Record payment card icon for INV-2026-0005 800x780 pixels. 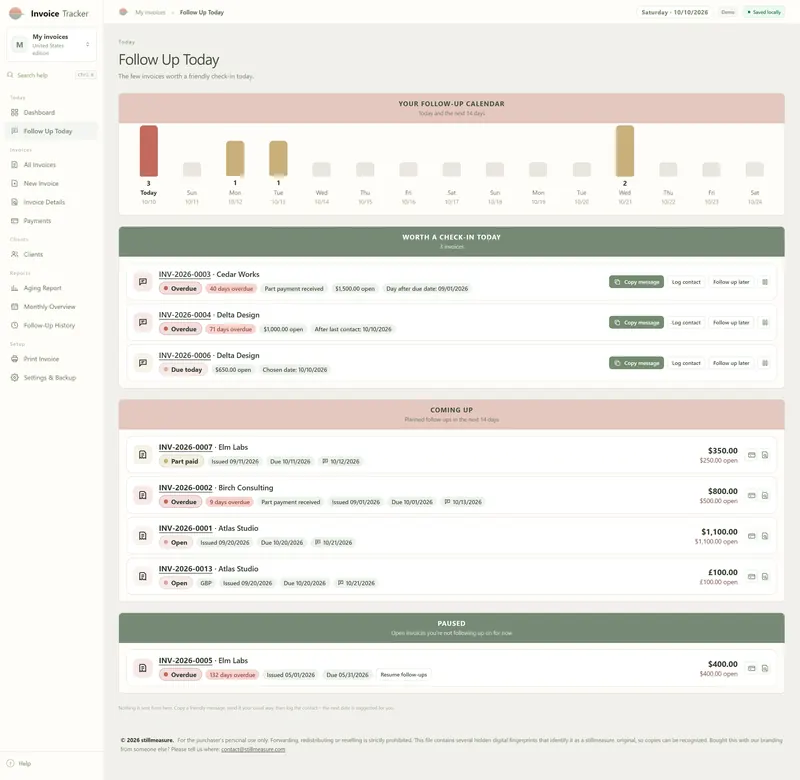click(752, 668)
